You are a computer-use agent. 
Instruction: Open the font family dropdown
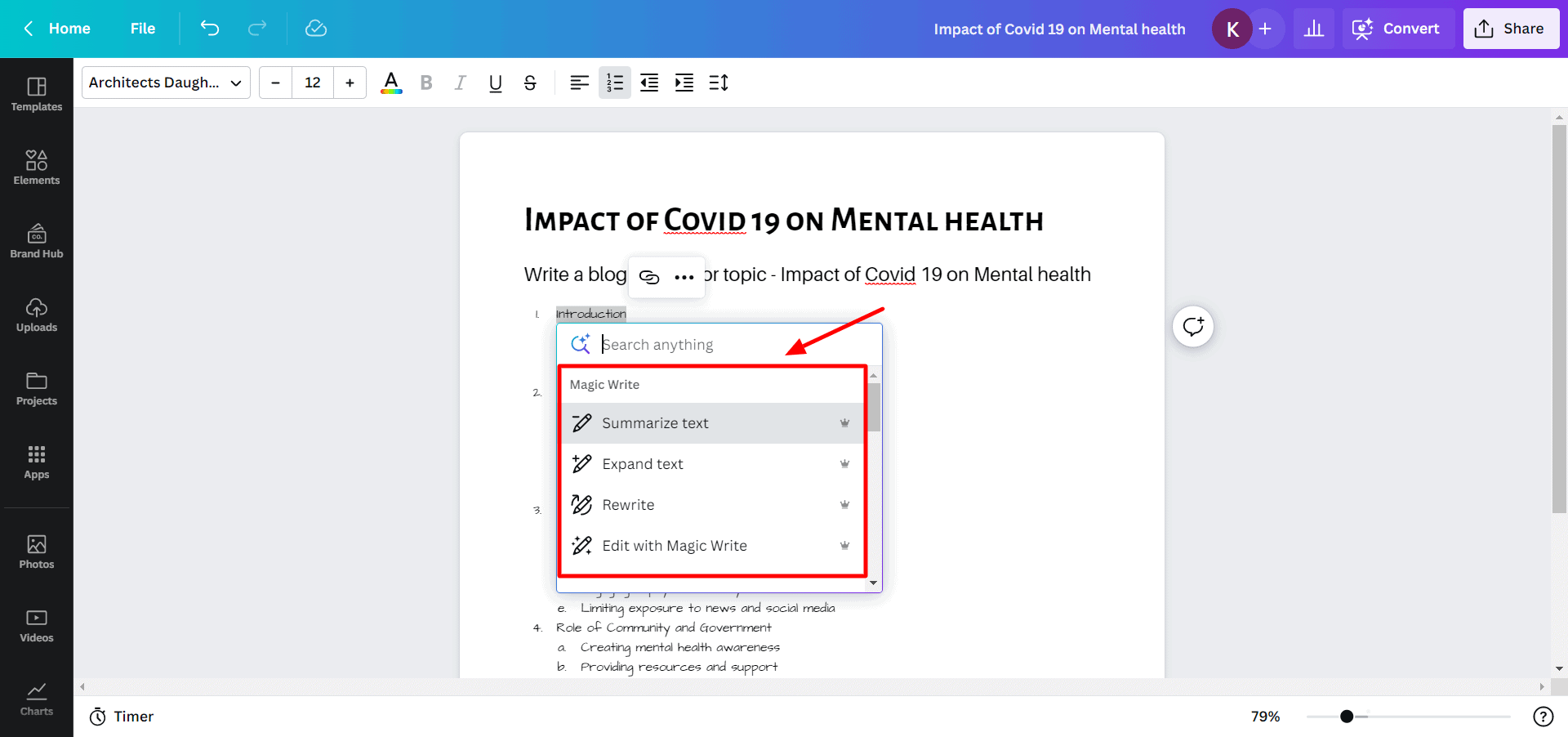point(166,83)
